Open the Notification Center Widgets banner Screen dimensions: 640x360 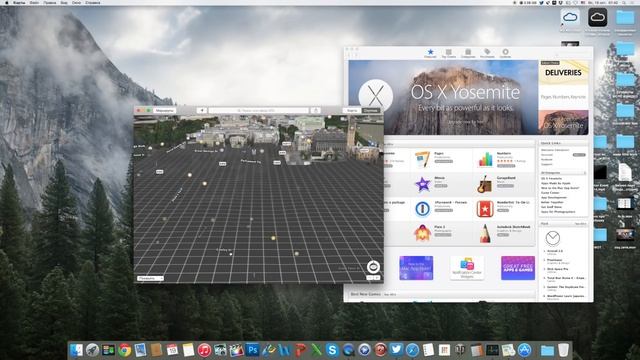[x=467, y=268]
